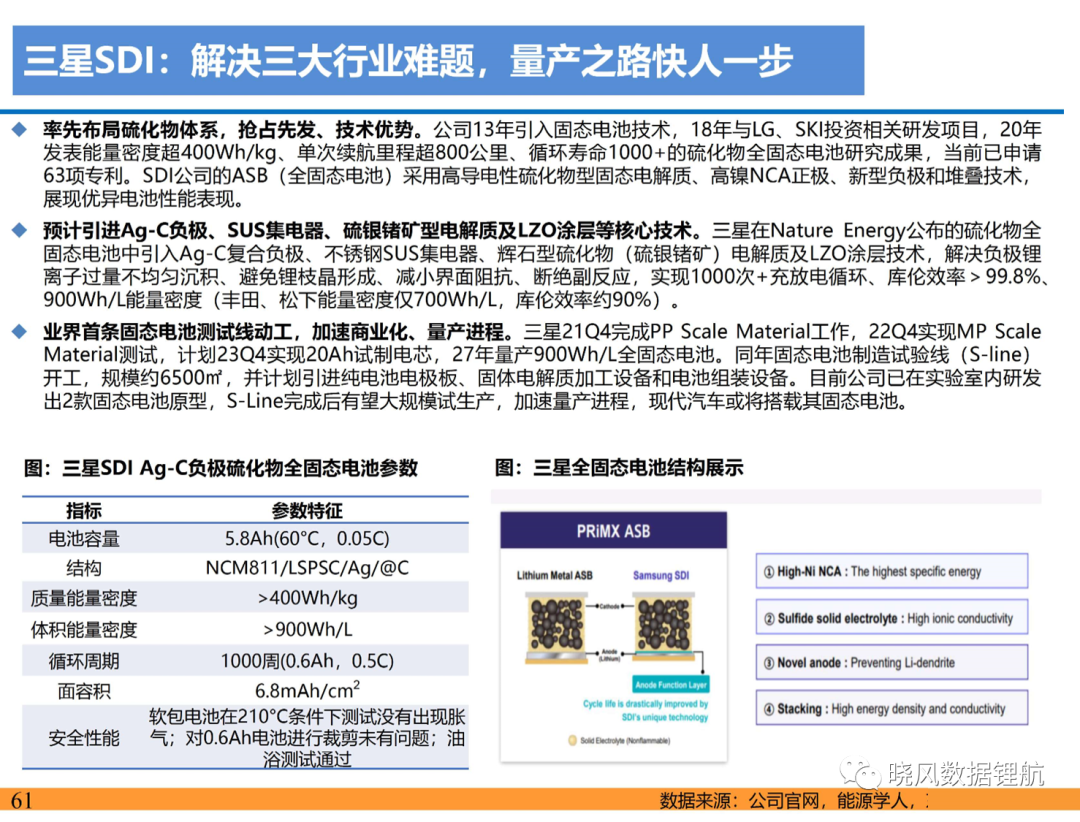The width and height of the screenshot is (1080, 822).
Task: Select the value >900Wh/L
Action: click(307, 630)
